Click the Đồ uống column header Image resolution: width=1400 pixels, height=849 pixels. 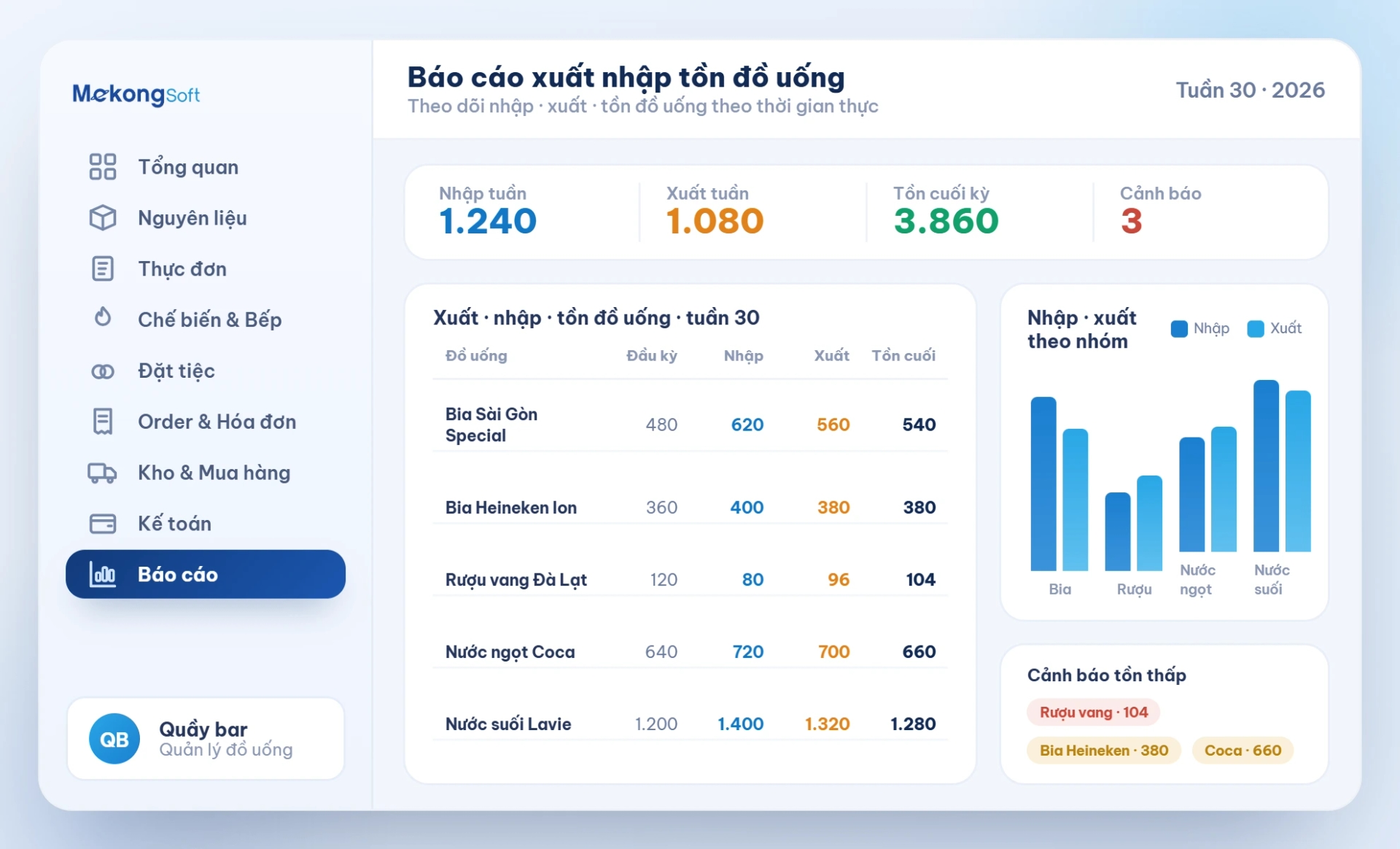pos(476,356)
